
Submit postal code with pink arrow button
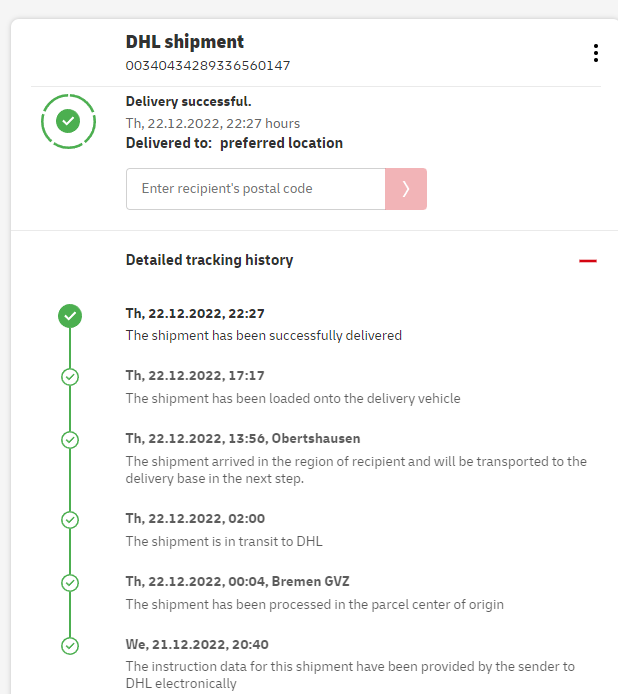point(406,189)
